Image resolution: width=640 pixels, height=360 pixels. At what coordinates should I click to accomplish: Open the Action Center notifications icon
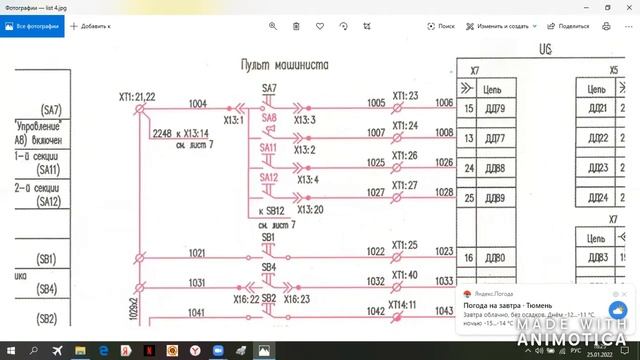point(624,351)
